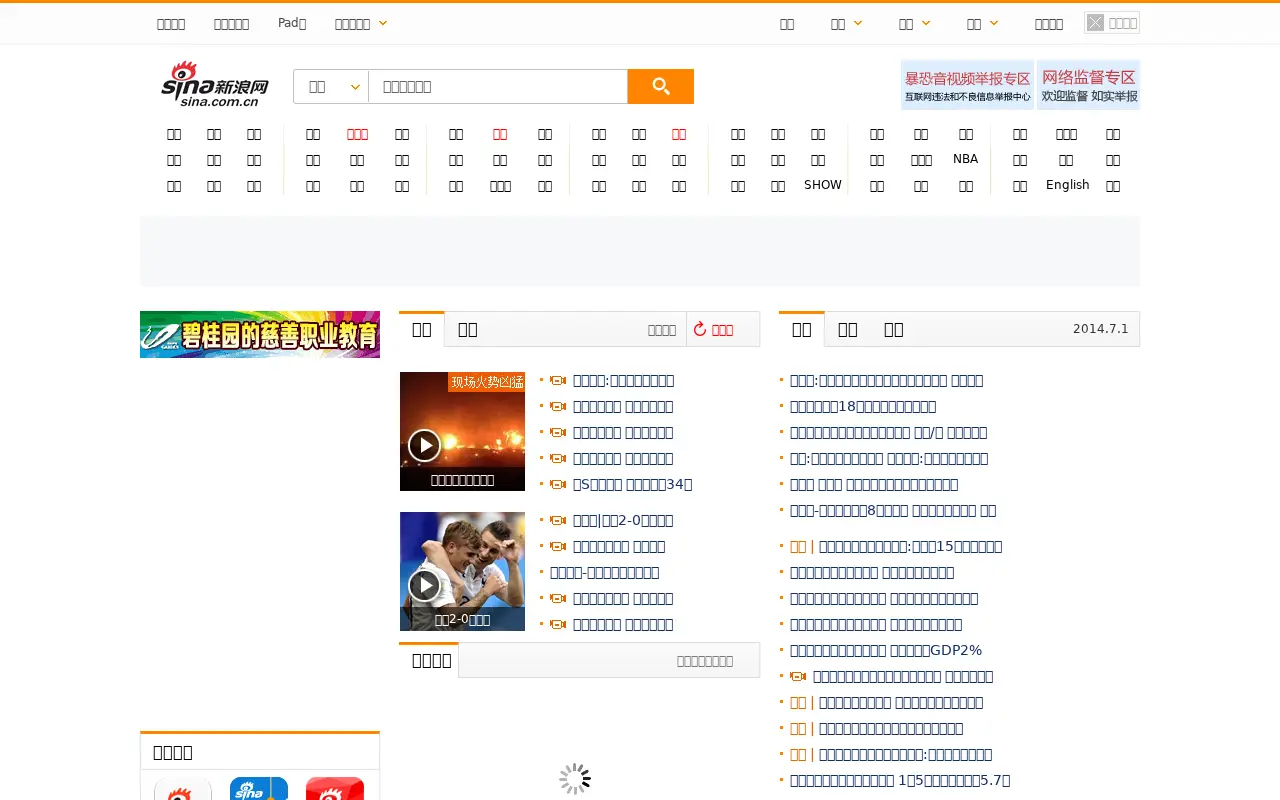Click the red refresh arrow icon

pos(700,329)
